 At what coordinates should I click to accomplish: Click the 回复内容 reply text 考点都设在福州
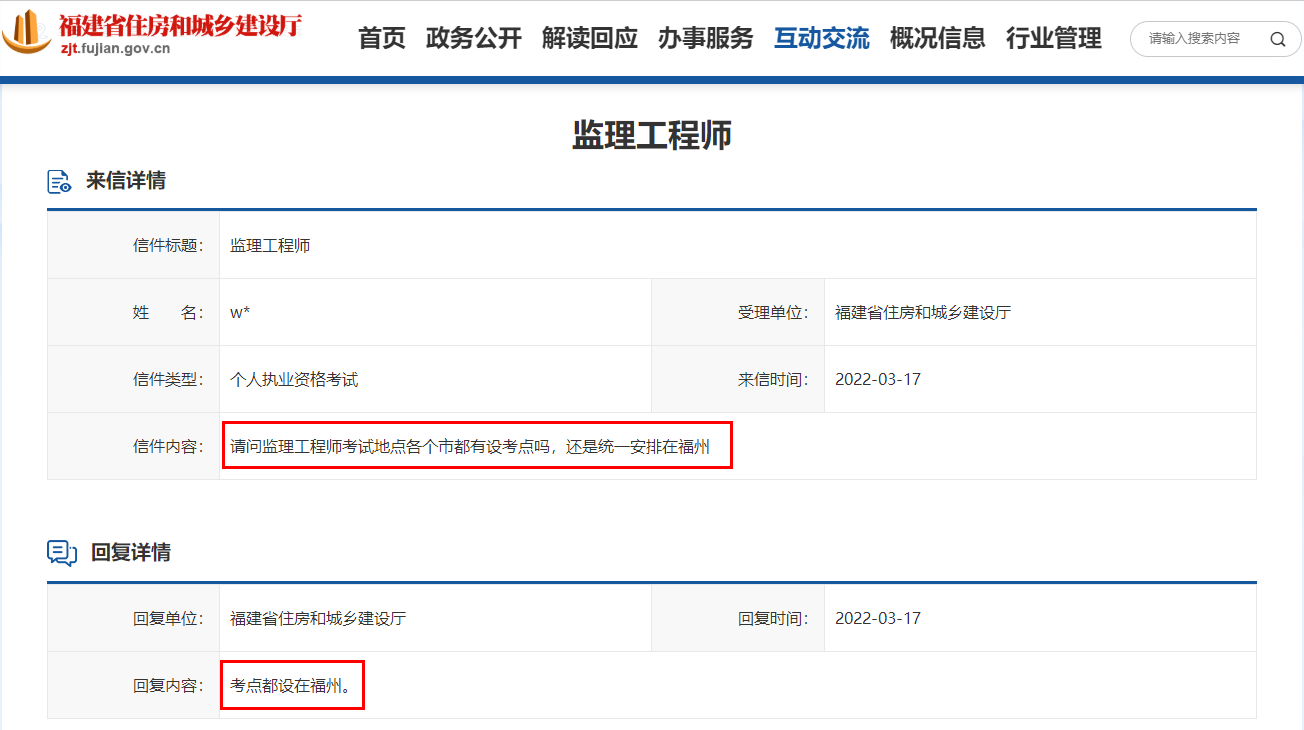[291, 685]
